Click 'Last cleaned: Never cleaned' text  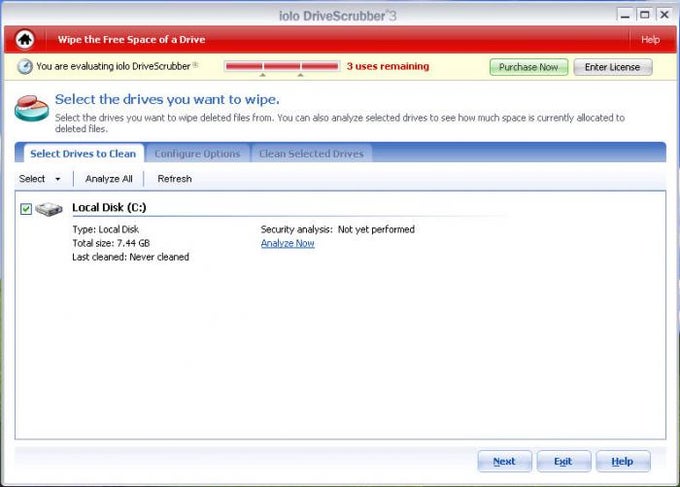click(x=131, y=257)
